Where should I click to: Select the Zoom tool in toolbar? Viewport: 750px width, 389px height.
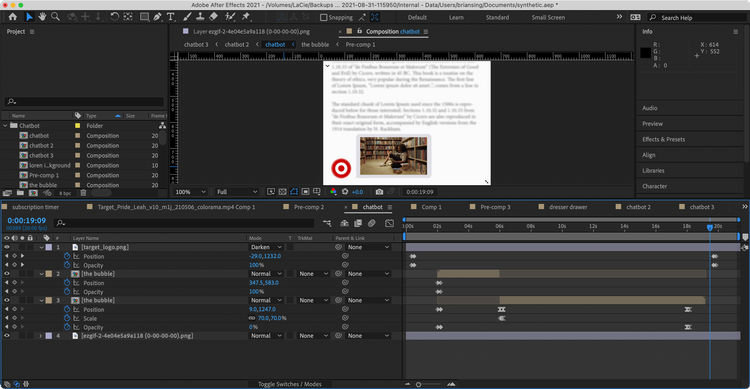pyautogui.click(x=55, y=17)
